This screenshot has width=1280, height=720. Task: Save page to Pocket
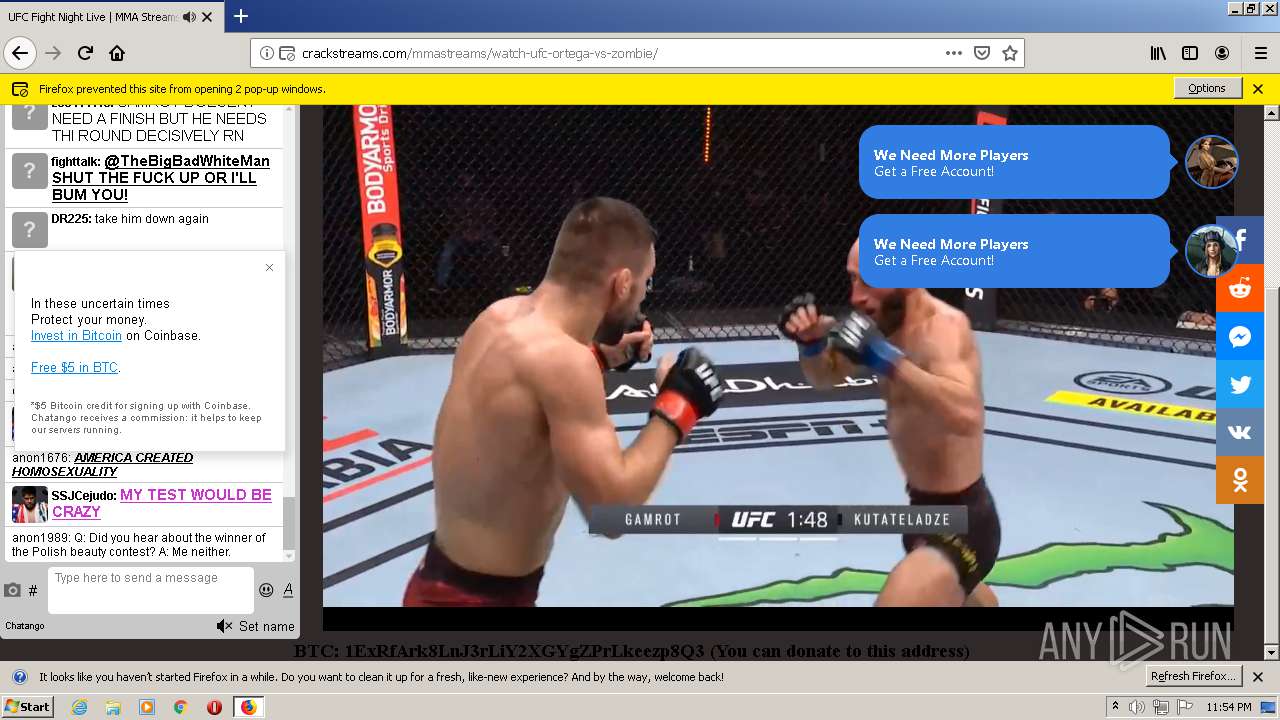click(x=982, y=53)
